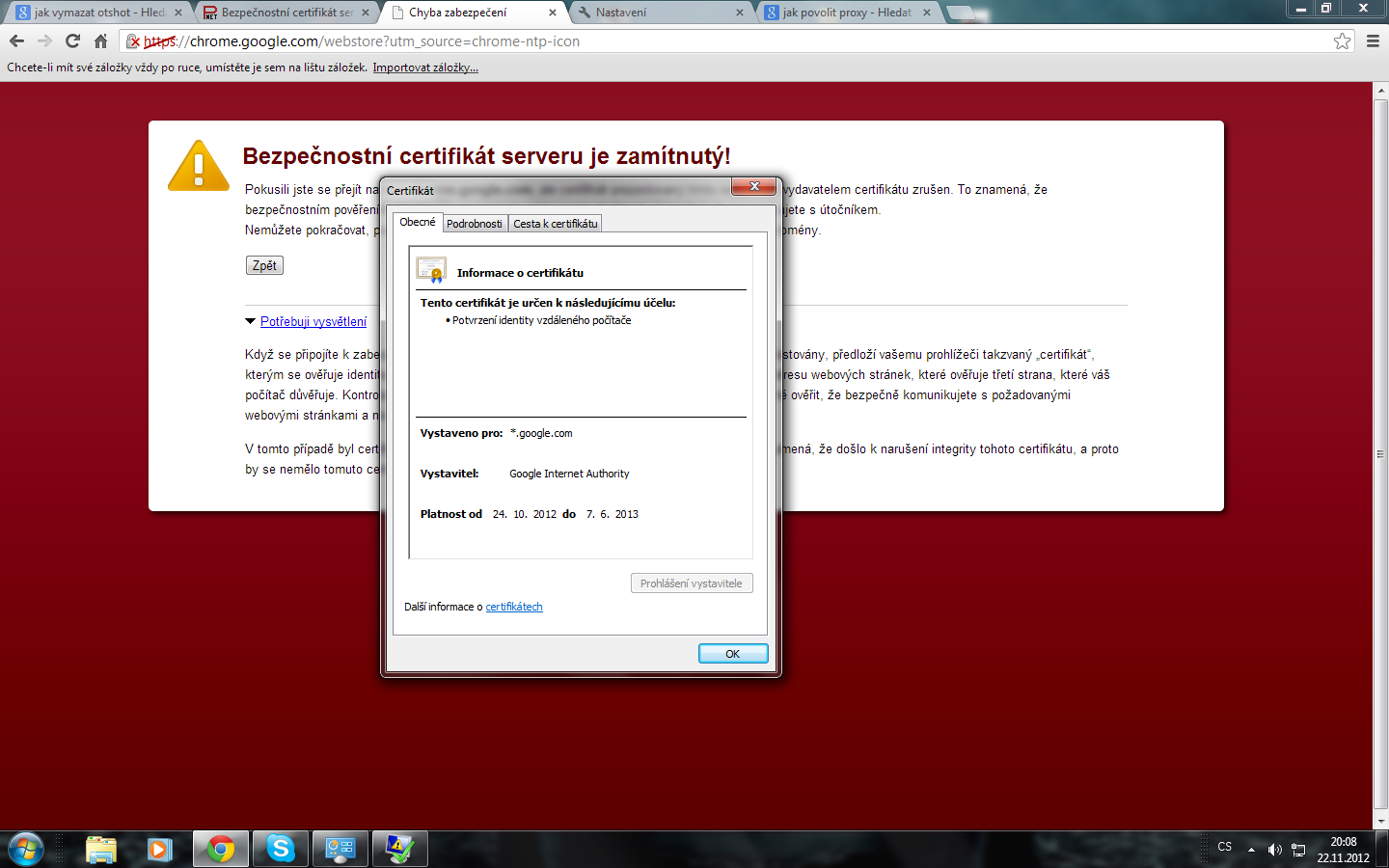Select the '*.google.com' issued-to value
Screen dimensions: 1389x868
pyautogui.click(x=541, y=433)
